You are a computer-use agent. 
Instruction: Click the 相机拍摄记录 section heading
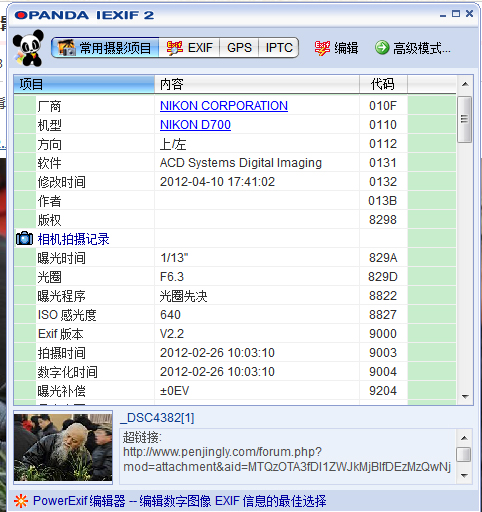click(x=73, y=239)
